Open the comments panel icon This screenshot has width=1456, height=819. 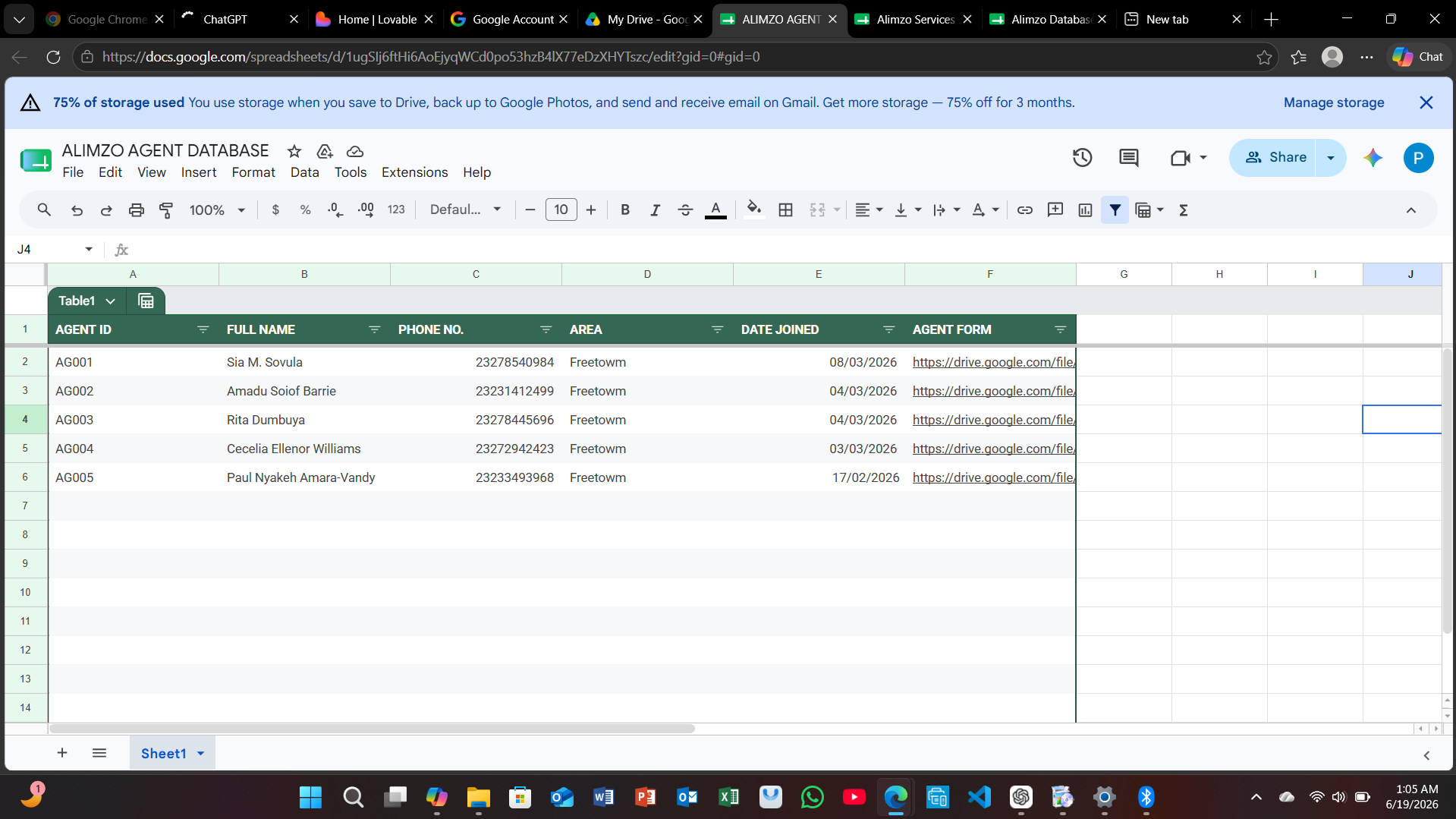[1129, 158]
